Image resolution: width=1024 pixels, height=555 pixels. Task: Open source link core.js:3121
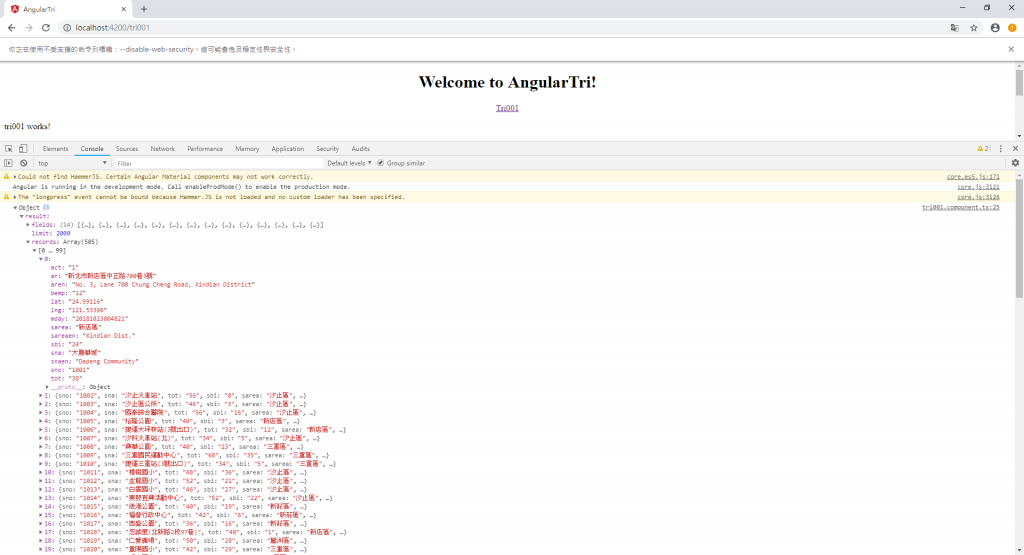[x=978, y=187]
